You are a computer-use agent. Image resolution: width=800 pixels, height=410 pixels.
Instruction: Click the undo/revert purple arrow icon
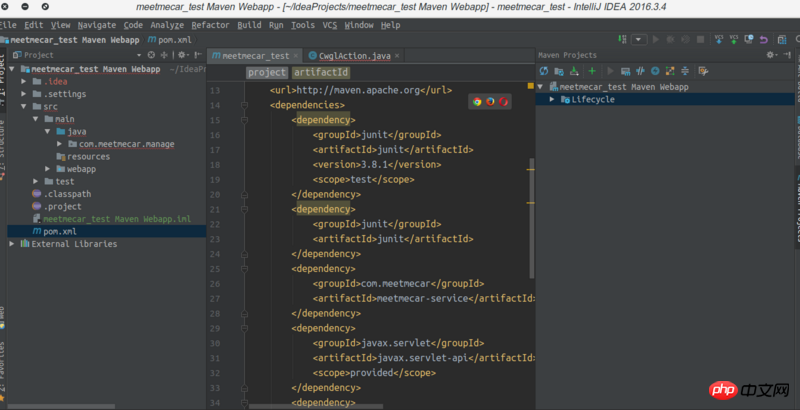coord(765,39)
